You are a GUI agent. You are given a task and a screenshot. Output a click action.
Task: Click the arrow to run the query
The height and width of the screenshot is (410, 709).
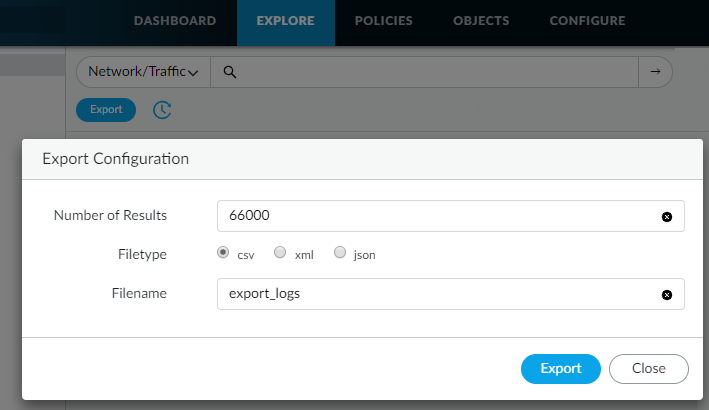656,72
